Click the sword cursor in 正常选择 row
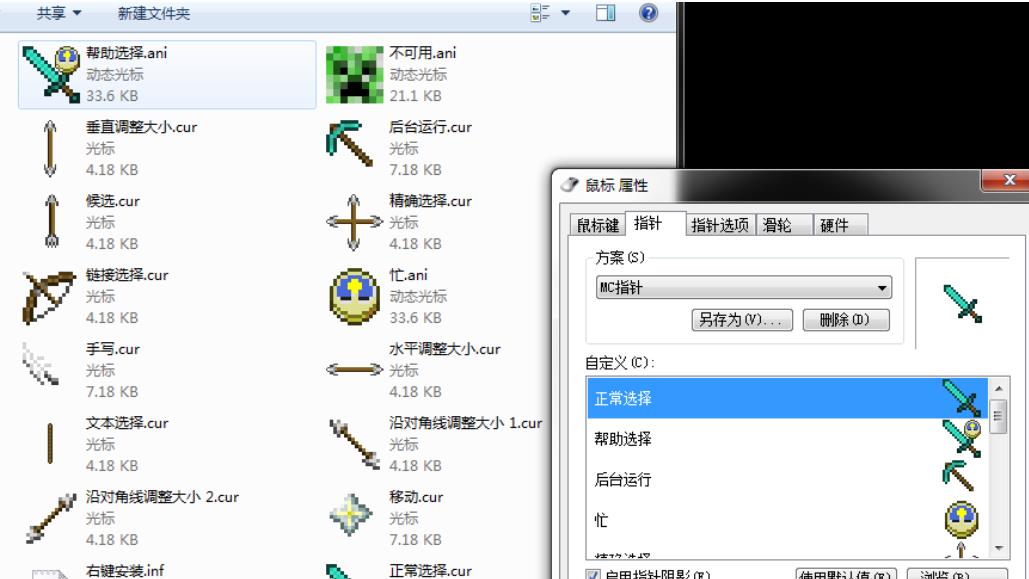 961,398
